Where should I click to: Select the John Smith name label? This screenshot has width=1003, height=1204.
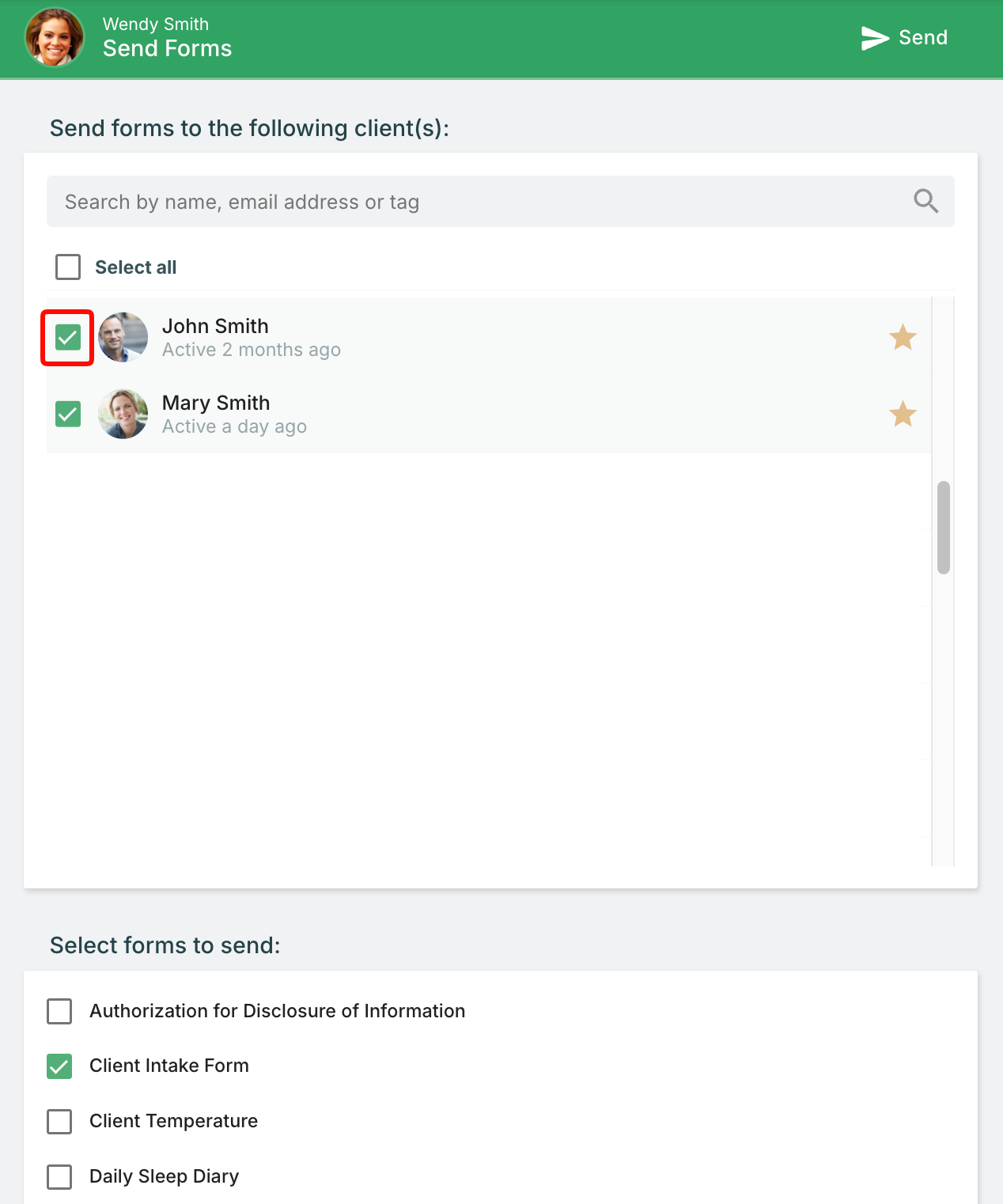pyautogui.click(x=215, y=326)
